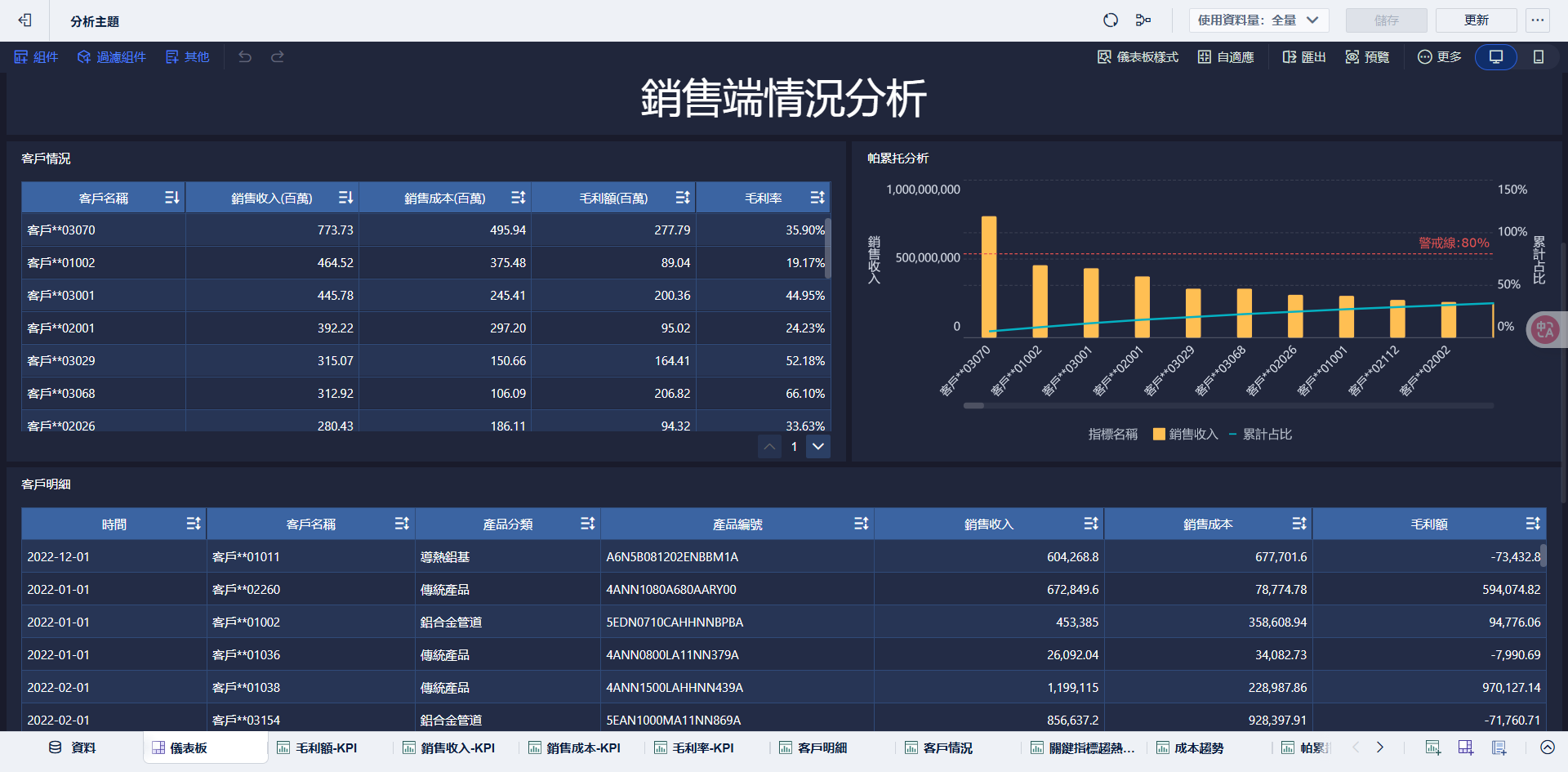Screen dimensions: 1568x772
Task: Sort 客戶明細 by 客戶名稱 column
Action: 402,524
